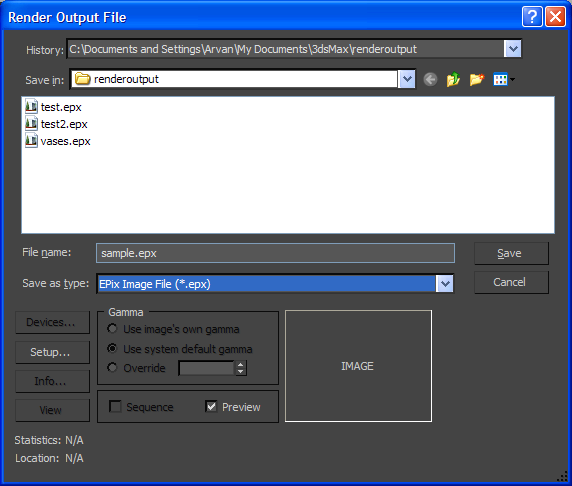
Task: Expand the History path dropdown
Action: [513, 49]
